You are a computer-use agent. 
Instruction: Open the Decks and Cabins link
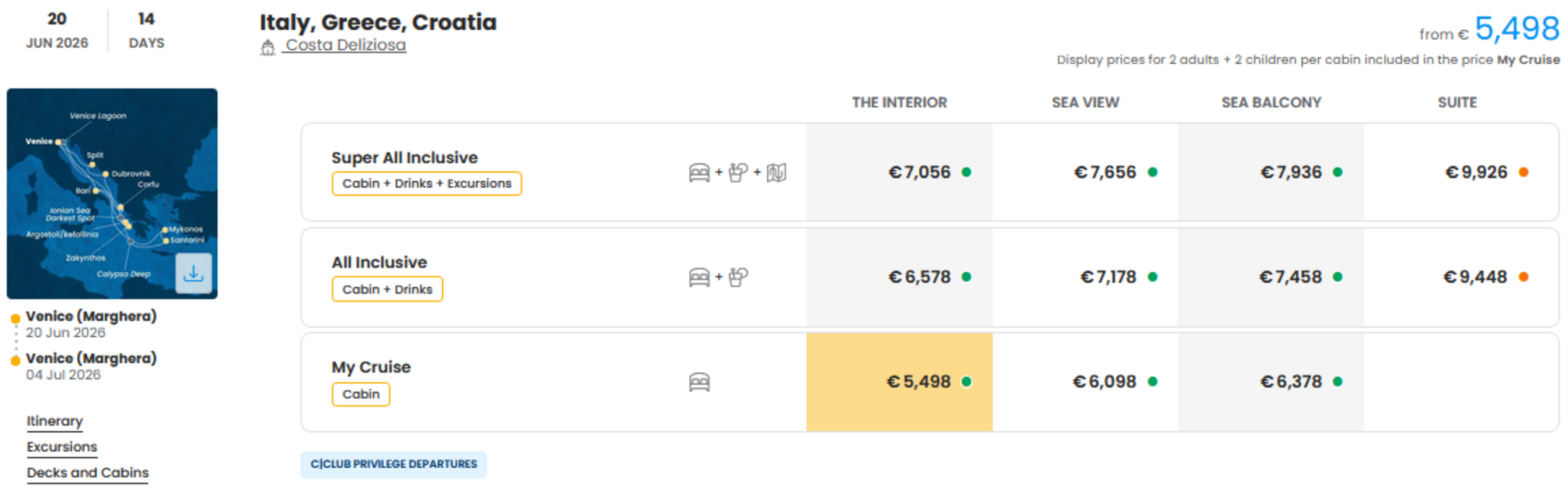click(87, 473)
